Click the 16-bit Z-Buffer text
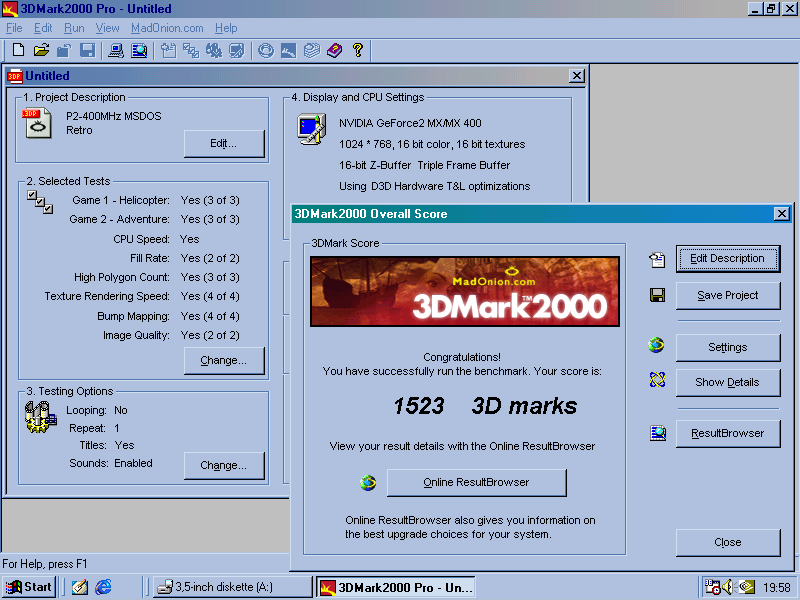This screenshot has height=600, width=800. pyautogui.click(x=375, y=165)
